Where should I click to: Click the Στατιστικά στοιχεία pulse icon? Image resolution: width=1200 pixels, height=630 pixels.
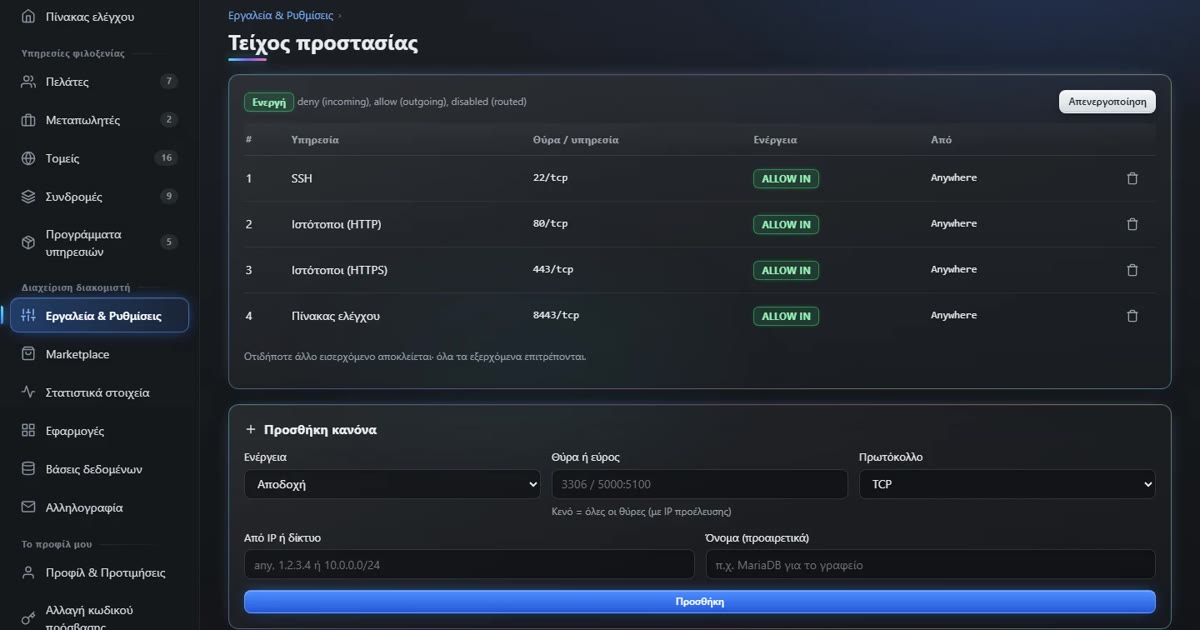(28, 393)
